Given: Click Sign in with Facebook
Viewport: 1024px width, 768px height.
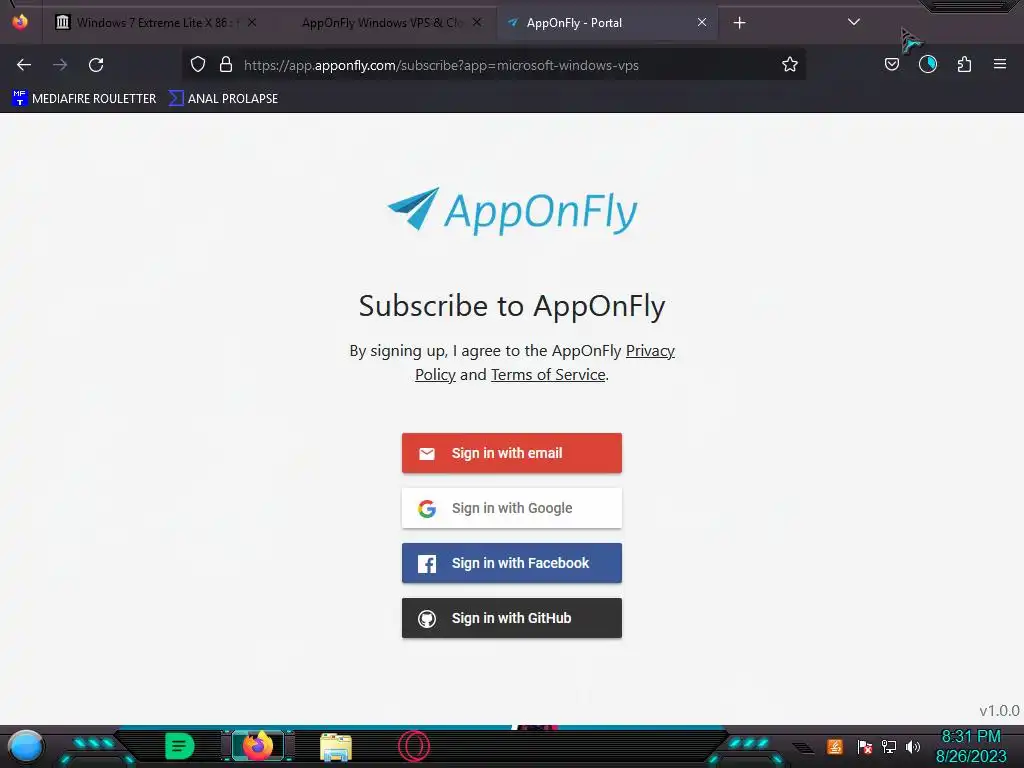Looking at the screenshot, I should tap(512, 563).
